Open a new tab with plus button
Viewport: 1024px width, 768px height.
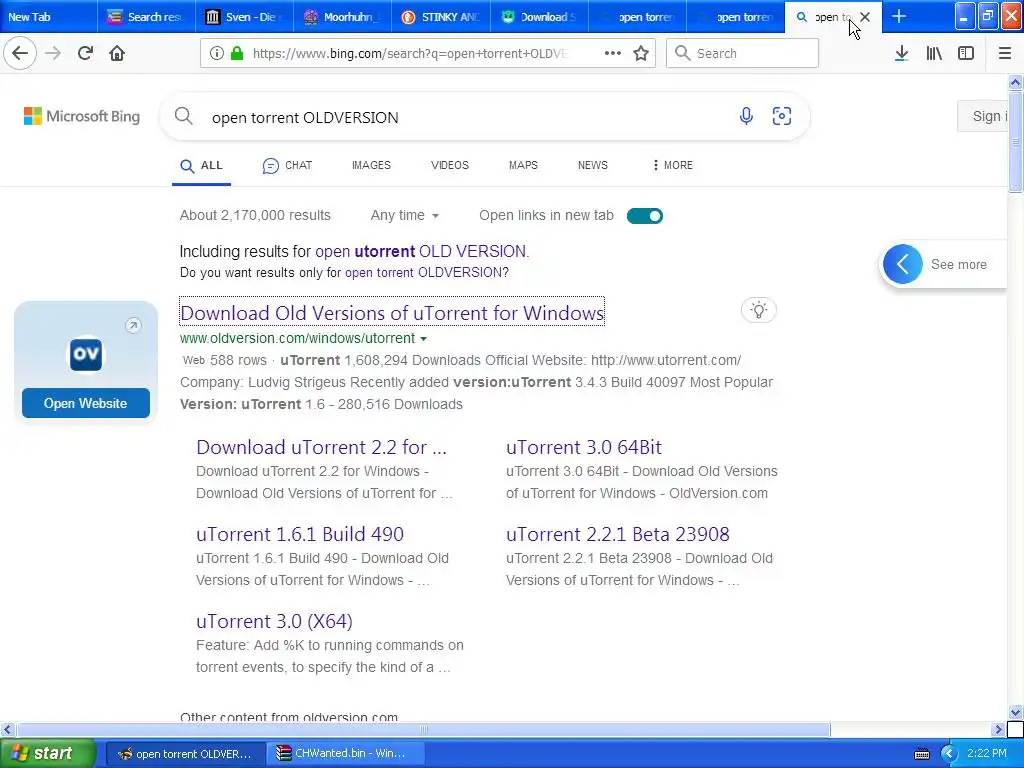tap(899, 16)
